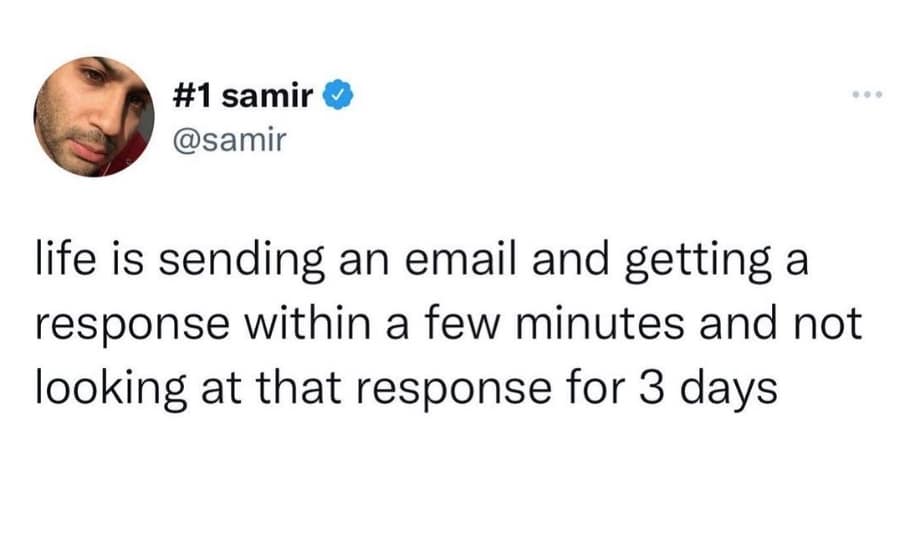Click the last line of the tweet
The width and height of the screenshot is (910, 552).
pyautogui.click(x=406, y=386)
